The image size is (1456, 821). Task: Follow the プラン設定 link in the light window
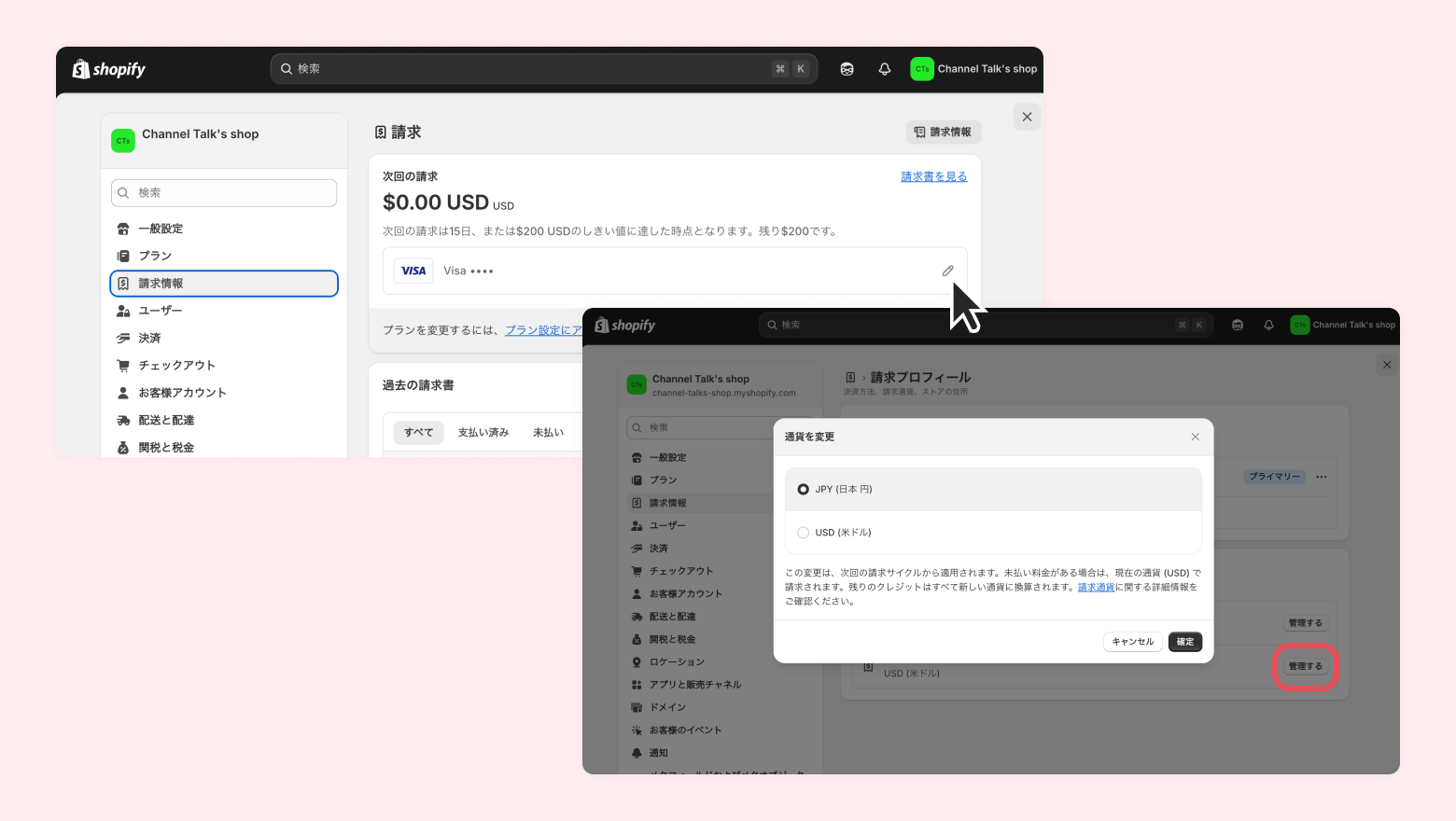point(543,330)
